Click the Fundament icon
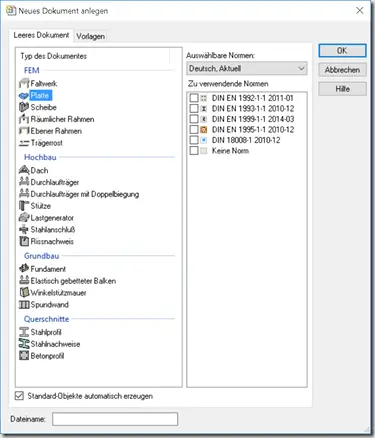Viewport: 375px width, 438px height. point(24,269)
